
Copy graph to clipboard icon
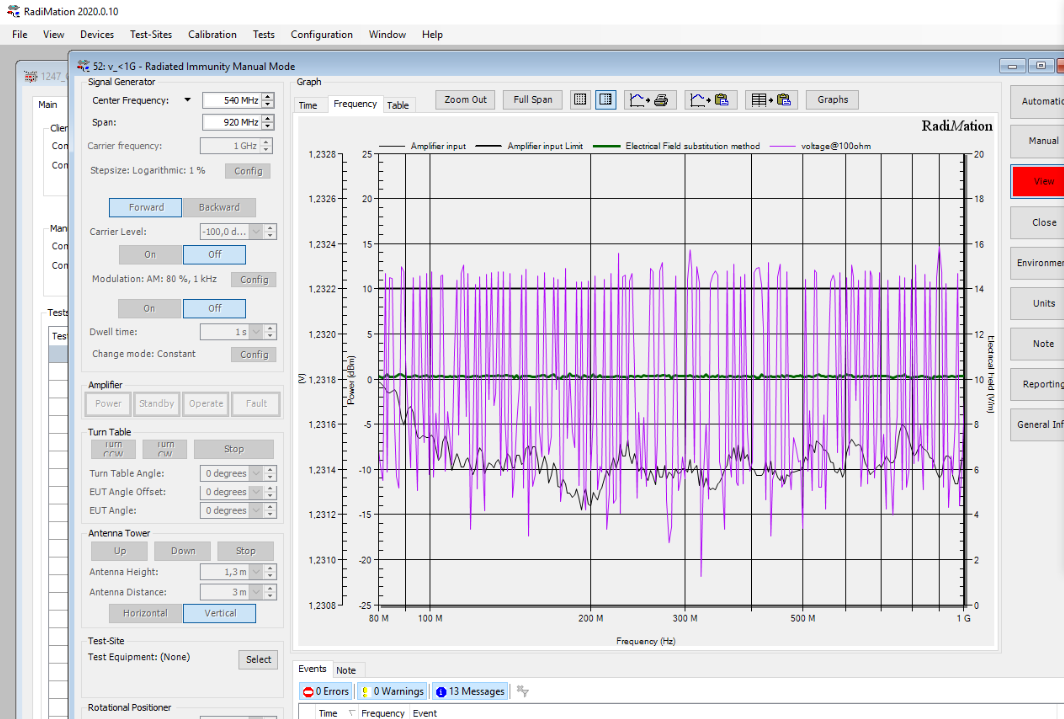pyautogui.click(x=710, y=100)
